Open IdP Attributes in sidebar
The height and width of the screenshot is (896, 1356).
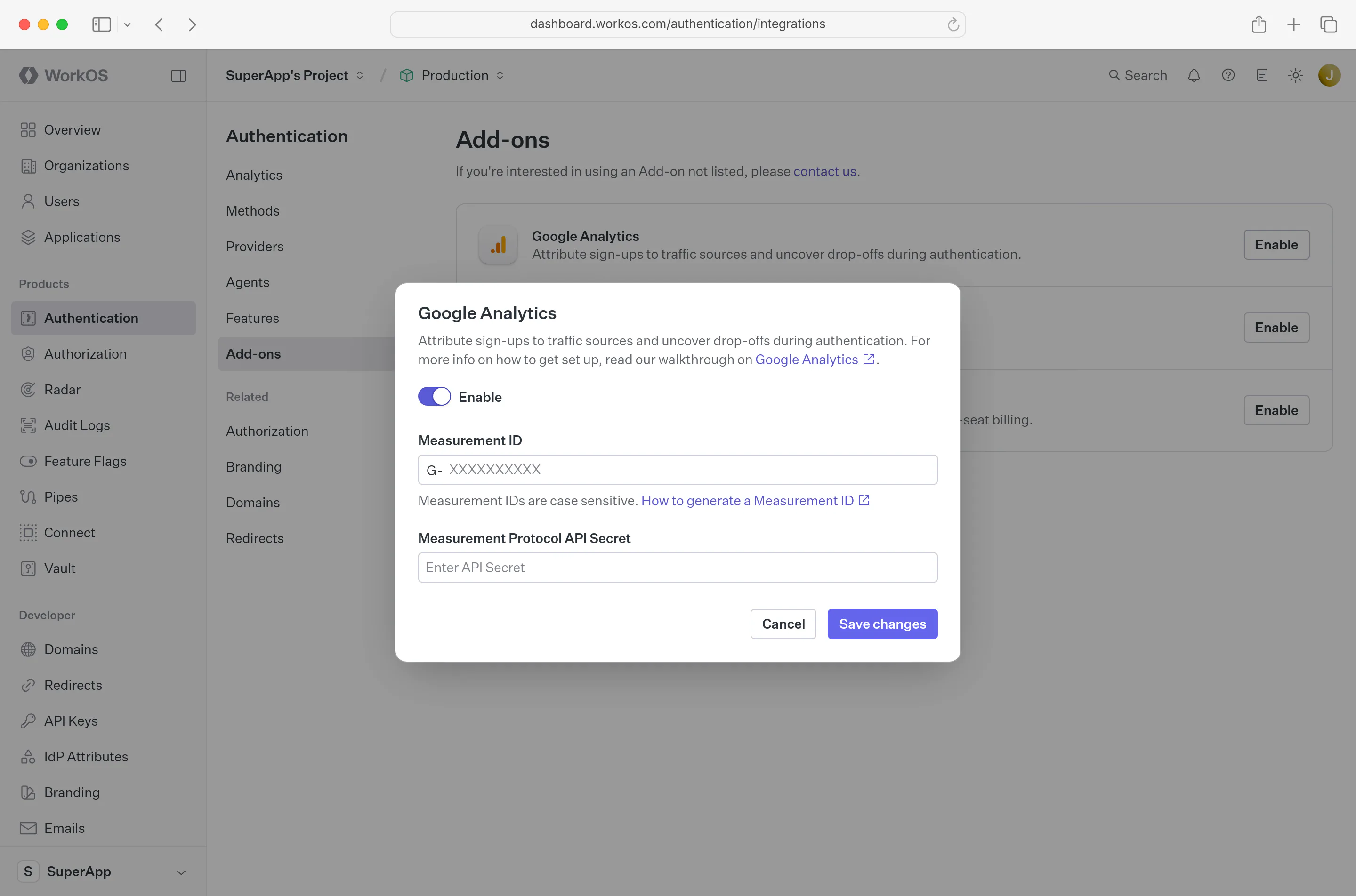click(x=104, y=757)
